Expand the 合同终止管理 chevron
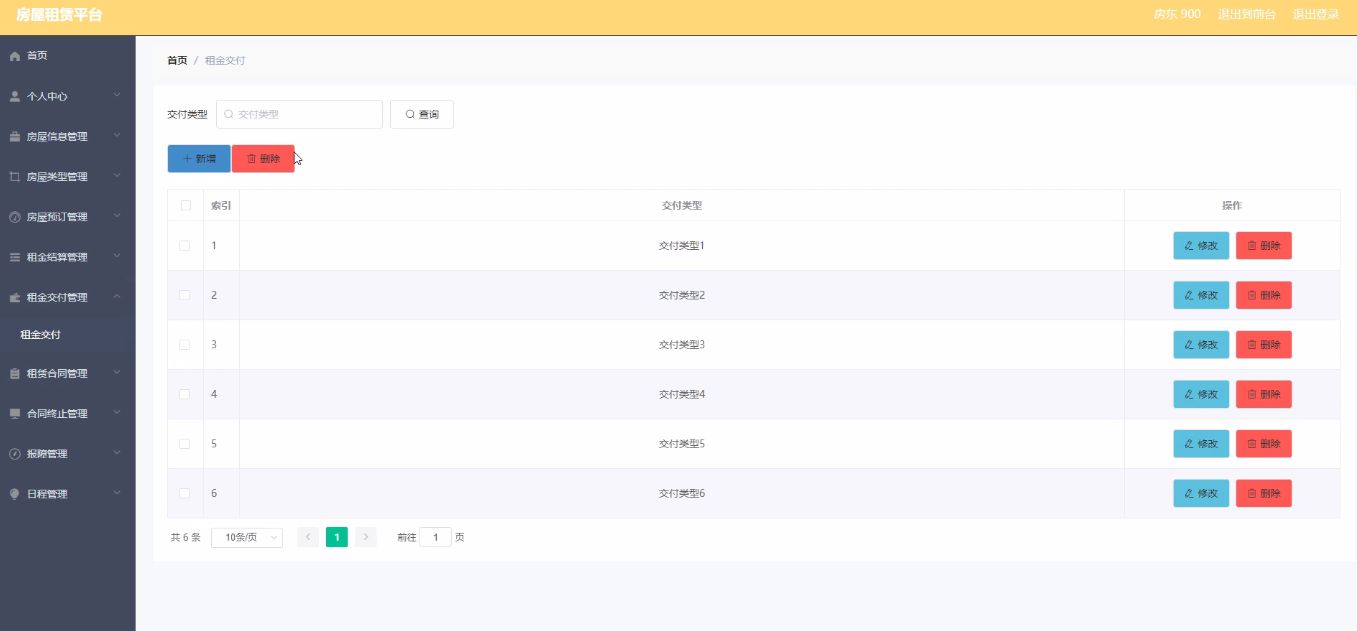 tap(117, 412)
